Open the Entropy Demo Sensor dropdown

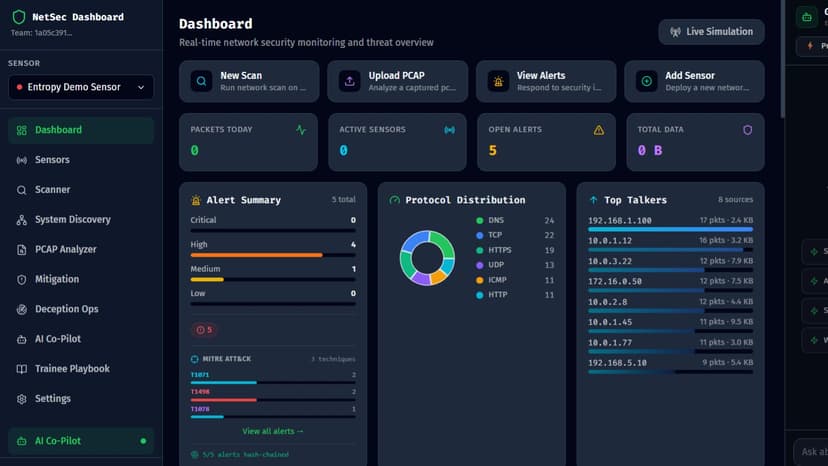[81, 87]
